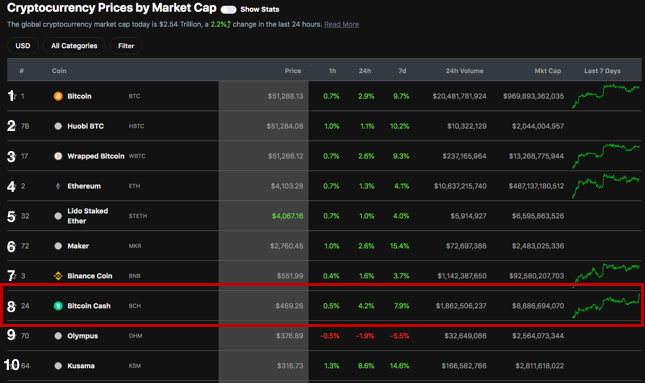Click the Ethereum price $4,103.28
The height and width of the screenshot is (385, 645).
[x=287, y=186]
